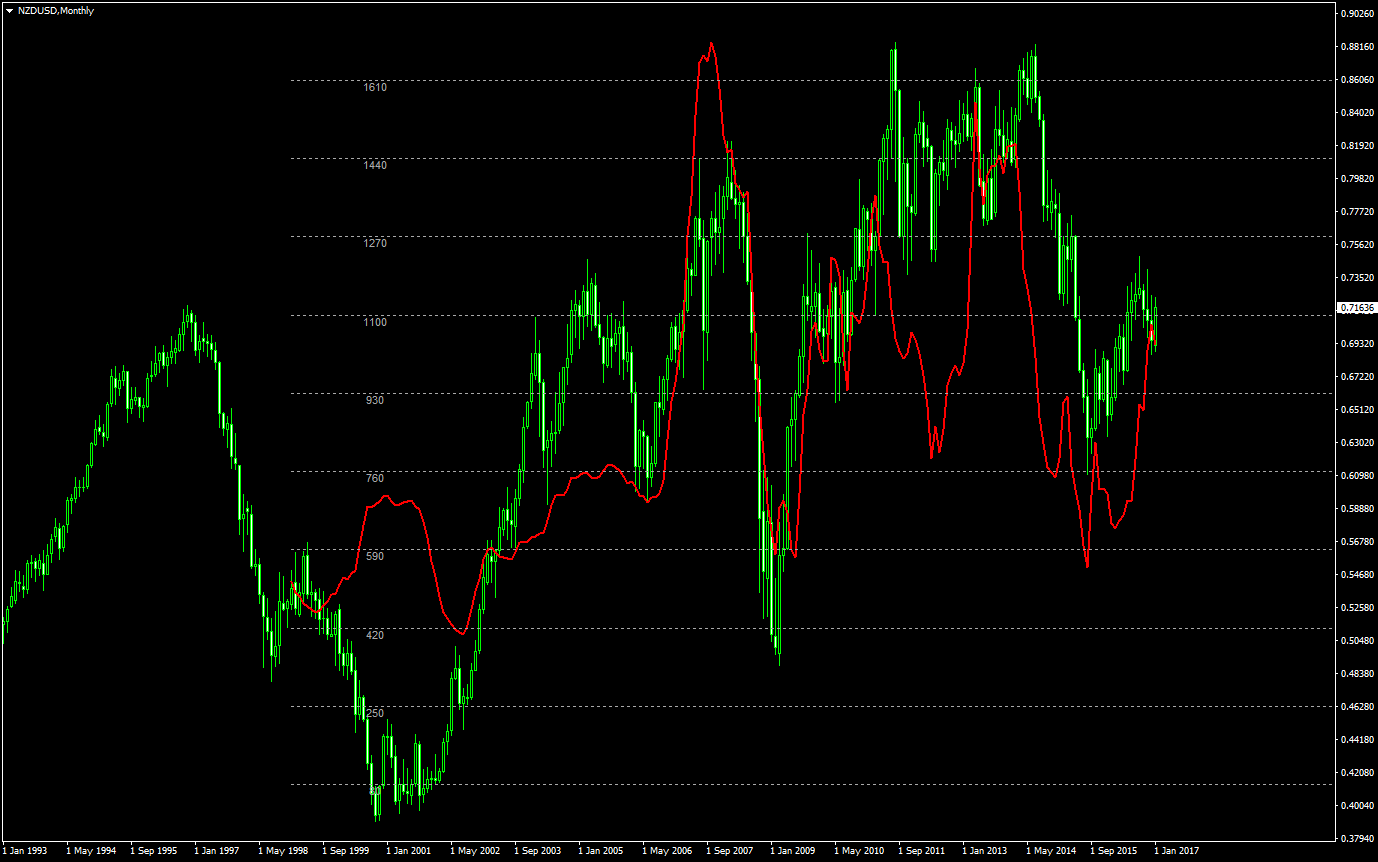Open the chart menu triangle beside NZDUSD,Monthly
1378x862 pixels.
point(9,10)
